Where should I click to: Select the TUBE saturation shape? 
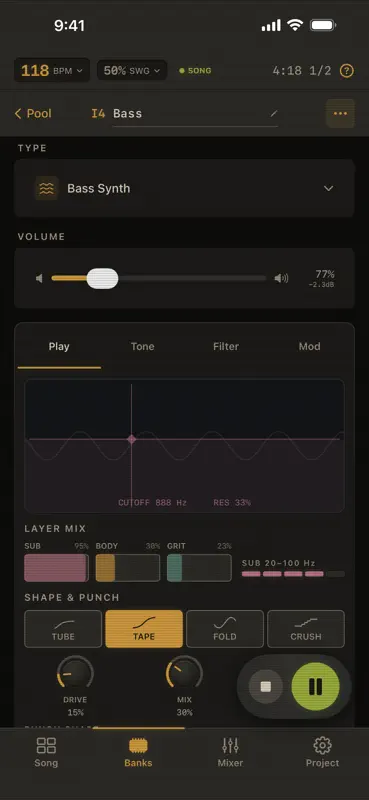63,629
